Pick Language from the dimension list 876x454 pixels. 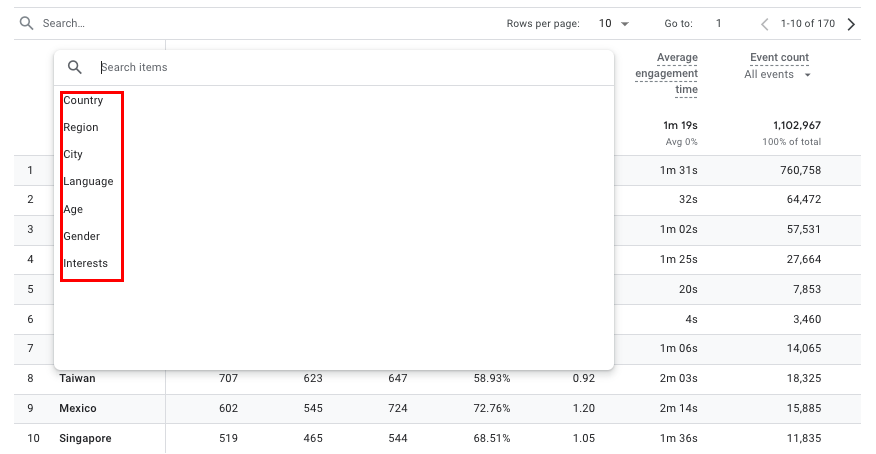88,181
